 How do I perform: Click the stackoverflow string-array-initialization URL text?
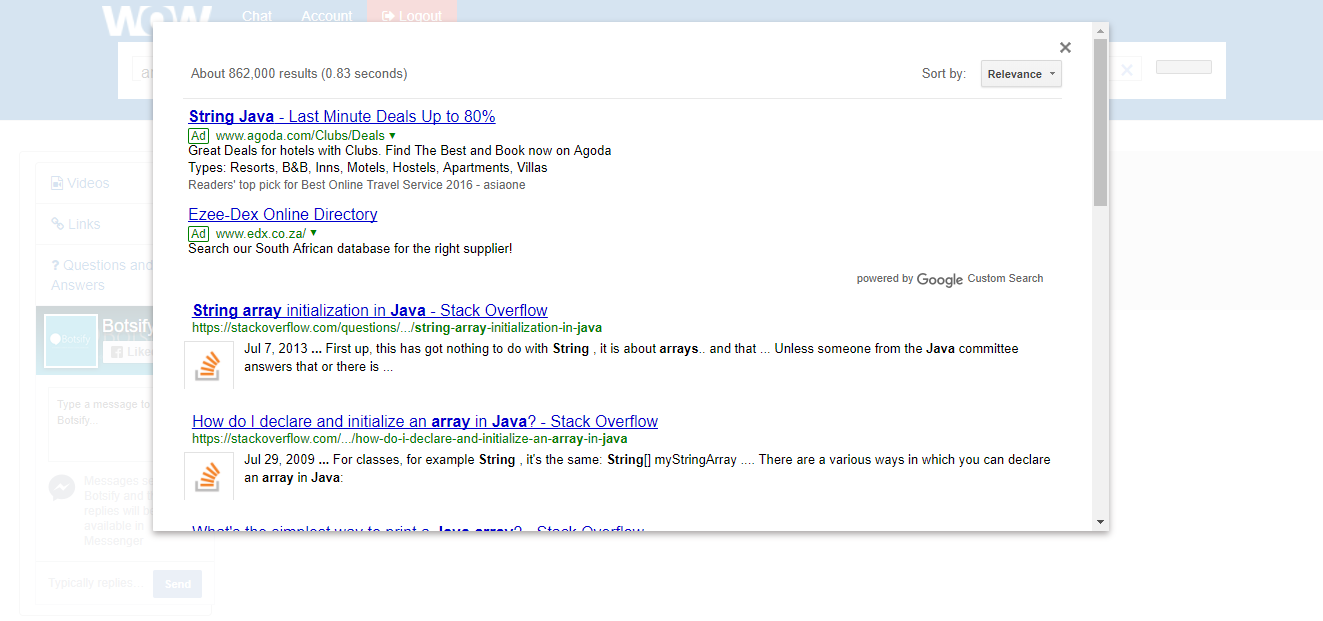397,327
